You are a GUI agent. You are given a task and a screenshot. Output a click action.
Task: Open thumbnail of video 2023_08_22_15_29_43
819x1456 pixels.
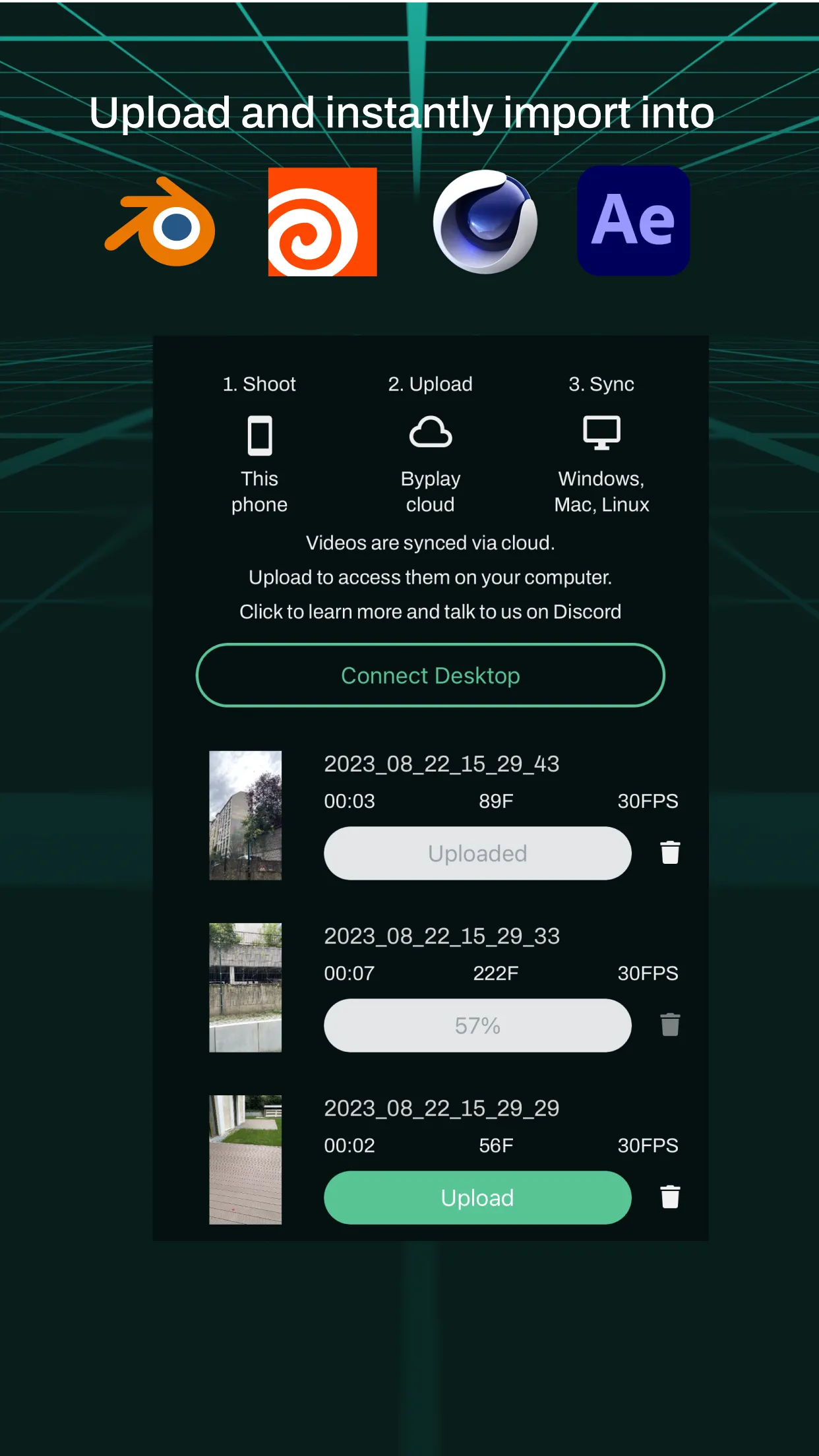[245, 816]
